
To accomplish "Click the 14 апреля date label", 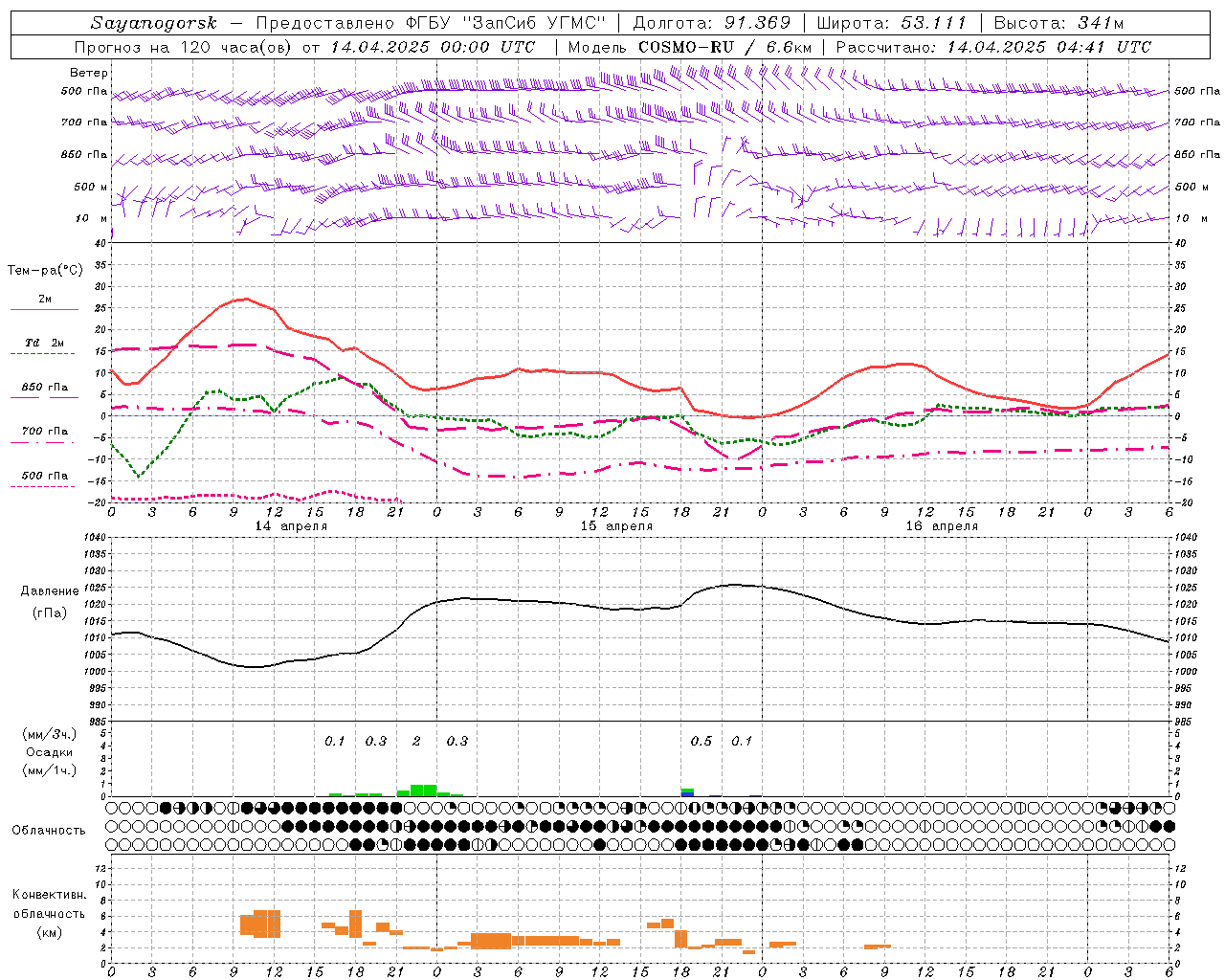I will (x=291, y=526).
